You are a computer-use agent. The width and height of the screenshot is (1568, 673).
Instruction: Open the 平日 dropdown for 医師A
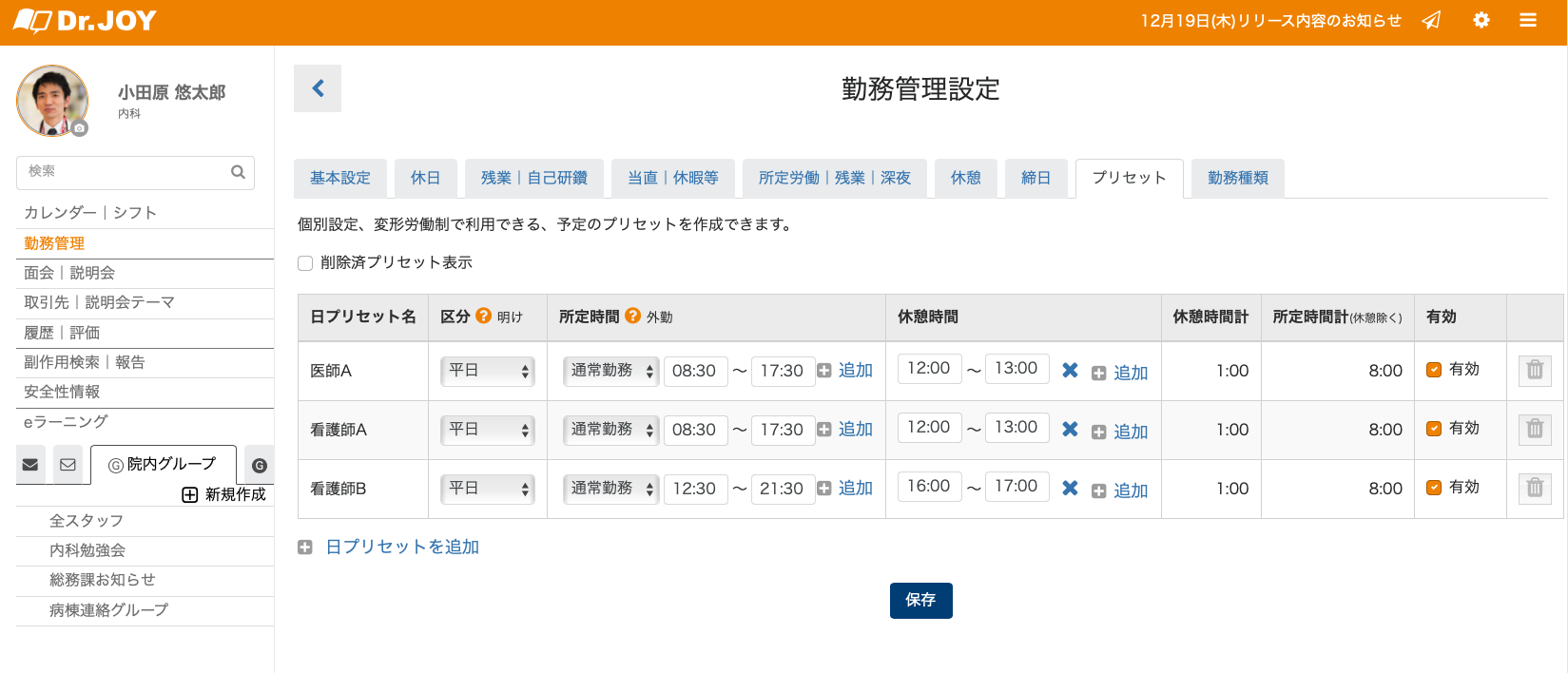[488, 371]
